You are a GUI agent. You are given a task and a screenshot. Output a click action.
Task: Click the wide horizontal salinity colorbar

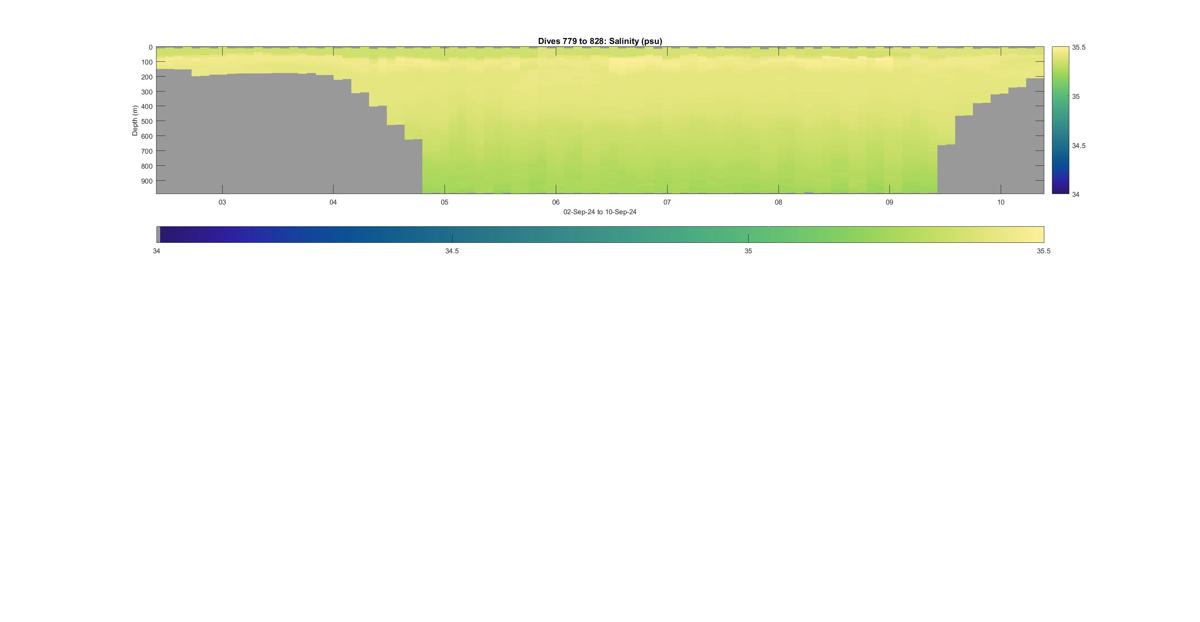[x=600, y=234]
